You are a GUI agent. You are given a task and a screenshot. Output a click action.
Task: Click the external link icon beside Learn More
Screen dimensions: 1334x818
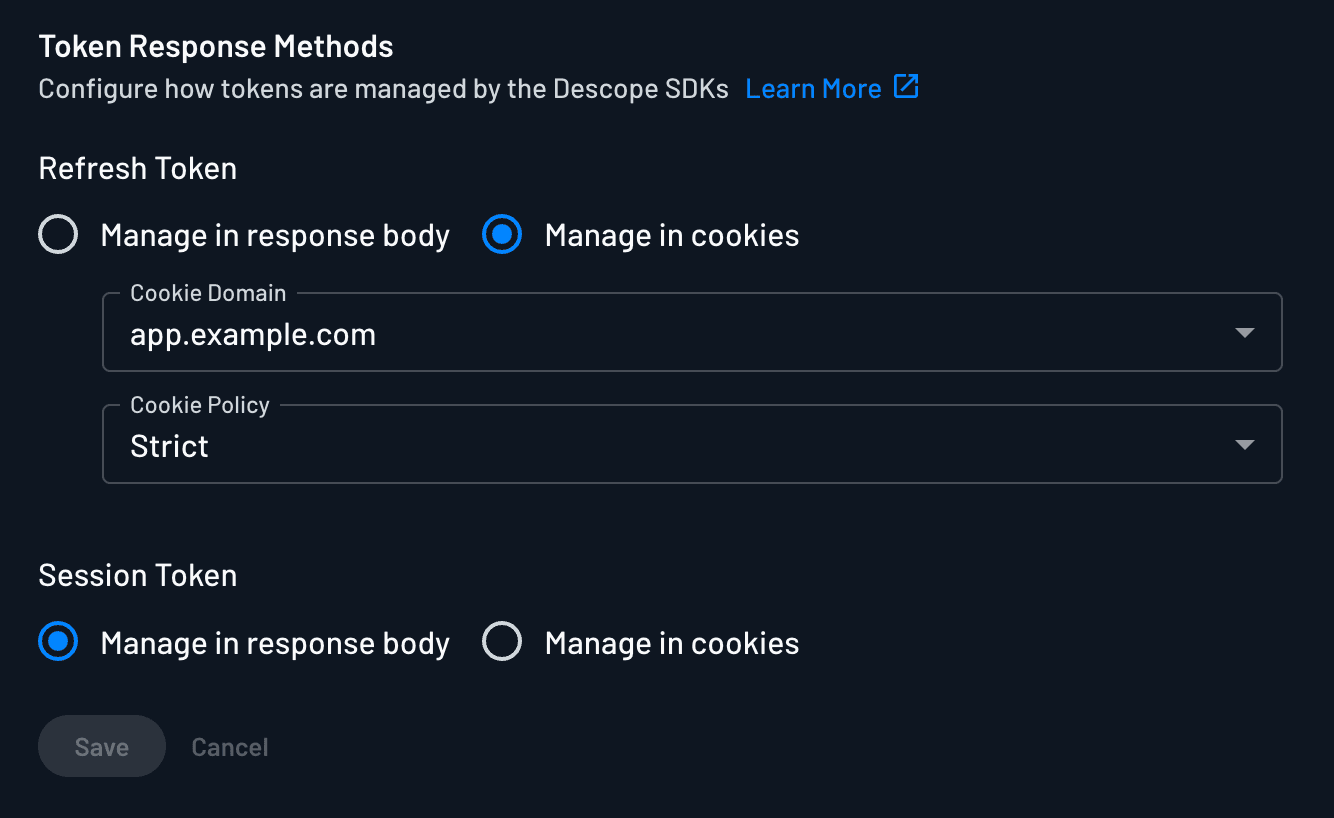pyautogui.click(x=906, y=88)
